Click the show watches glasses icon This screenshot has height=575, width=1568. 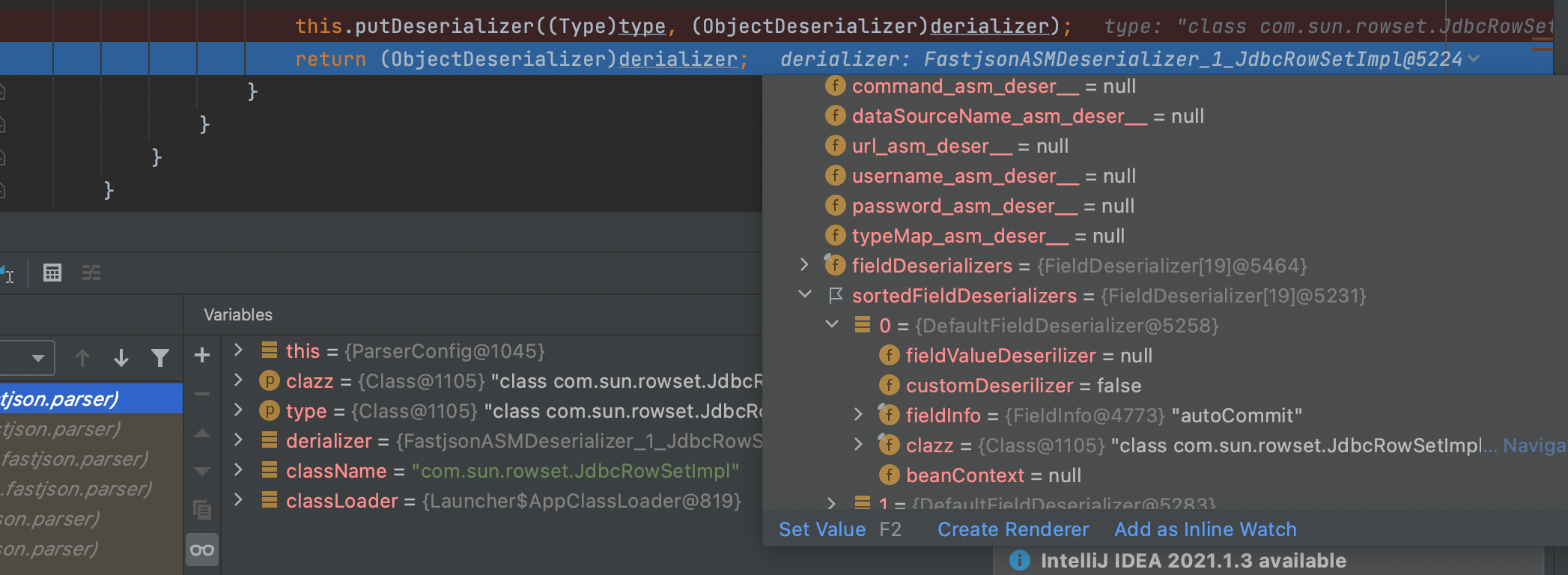[x=202, y=550]
